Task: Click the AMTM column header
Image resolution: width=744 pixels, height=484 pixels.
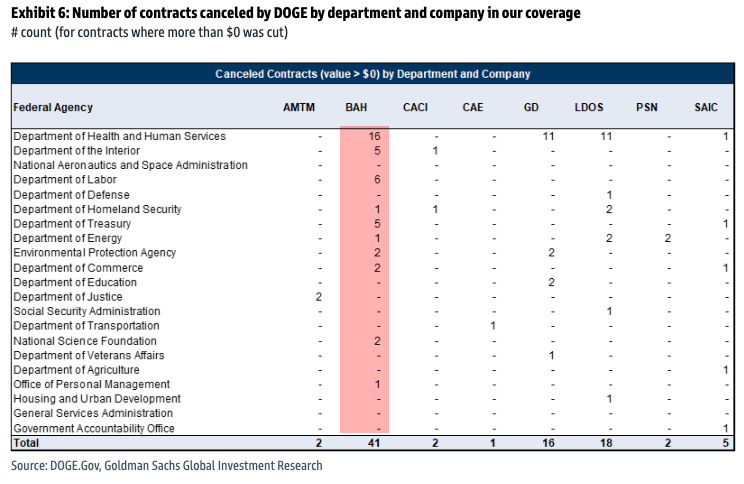Action: [299, 107]
